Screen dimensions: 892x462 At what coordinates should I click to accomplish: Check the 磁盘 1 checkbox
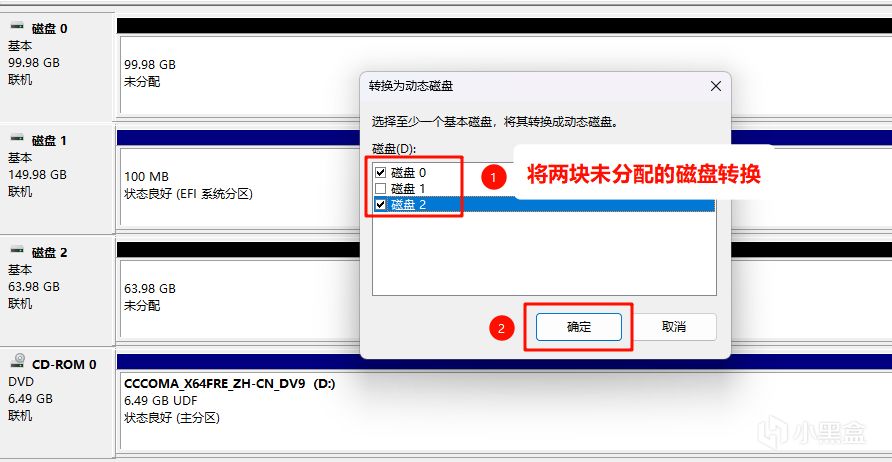click(381, 188)
